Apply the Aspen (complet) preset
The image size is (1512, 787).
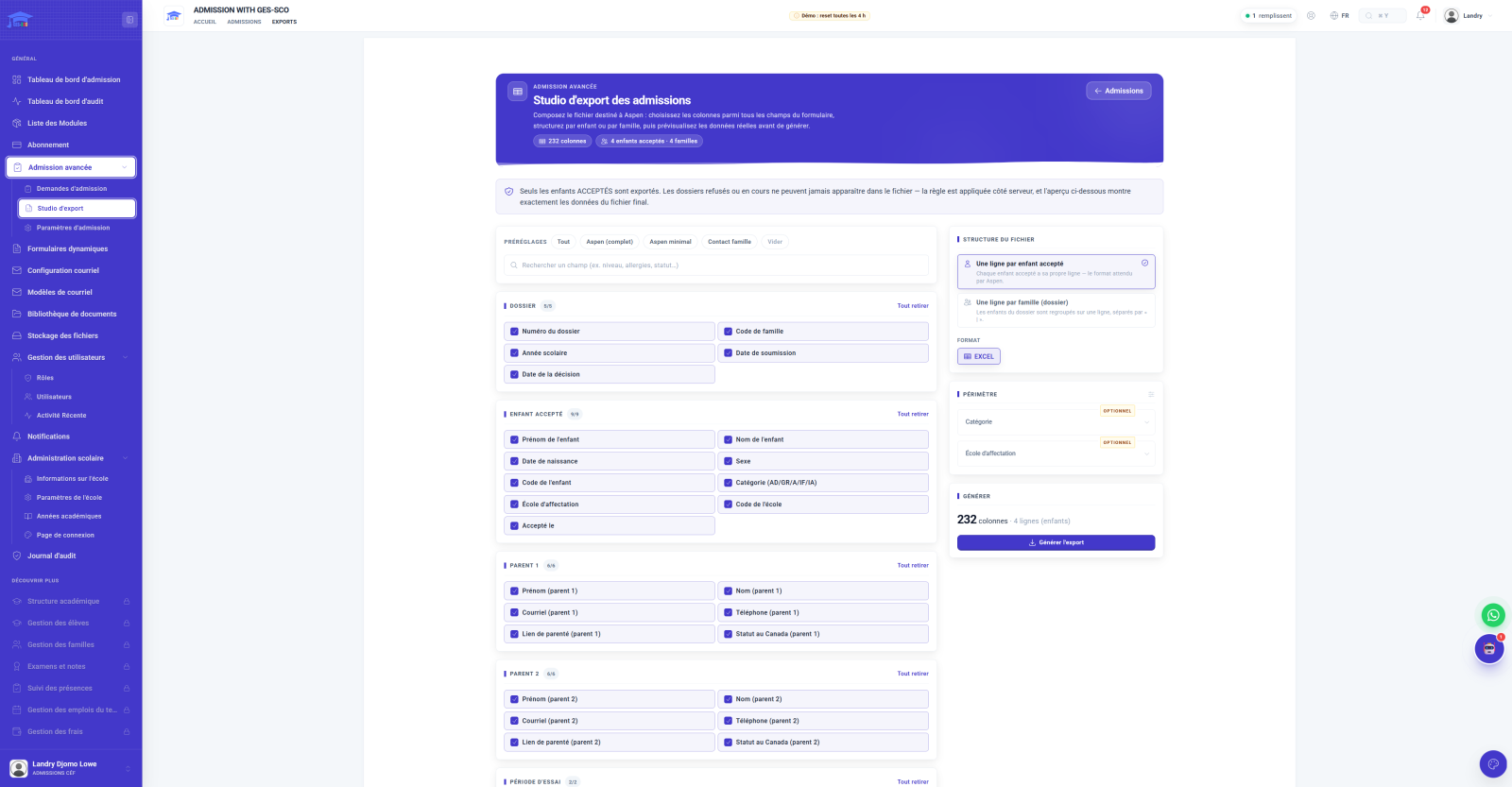pos(610,242)
